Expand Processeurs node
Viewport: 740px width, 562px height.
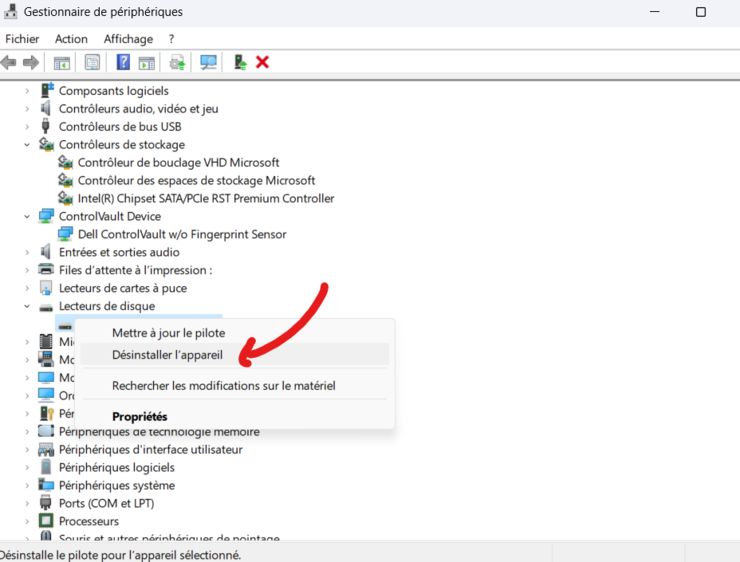click(x=27, y=521)
